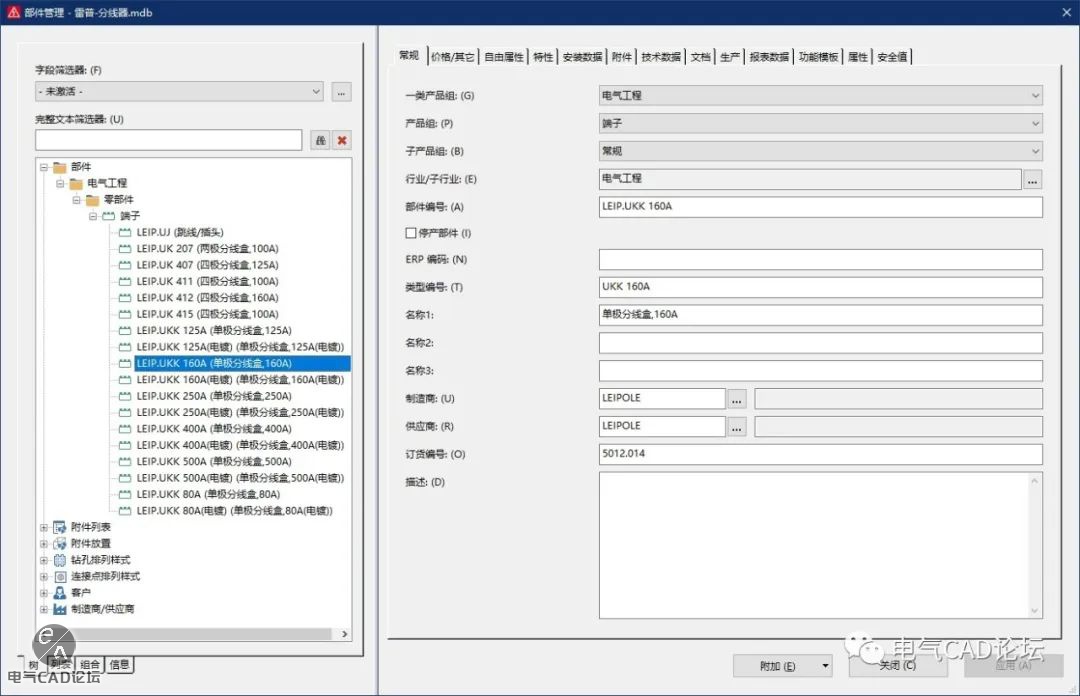Select the 客户 node in tree
The image size is (1080, 696).
tap(80, 592)
